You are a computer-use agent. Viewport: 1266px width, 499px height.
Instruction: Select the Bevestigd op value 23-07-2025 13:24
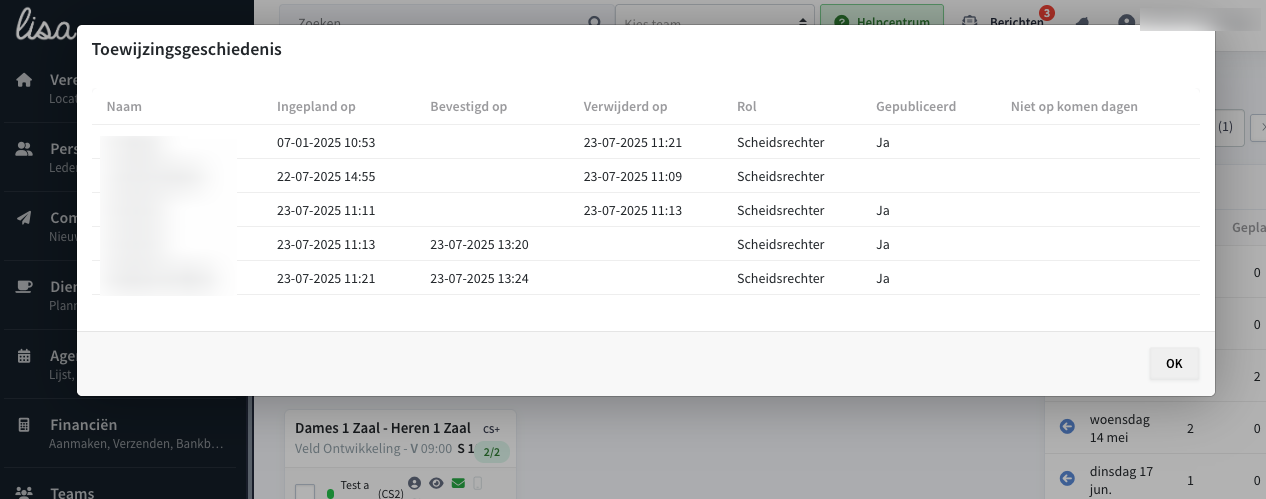click(479, 279)
